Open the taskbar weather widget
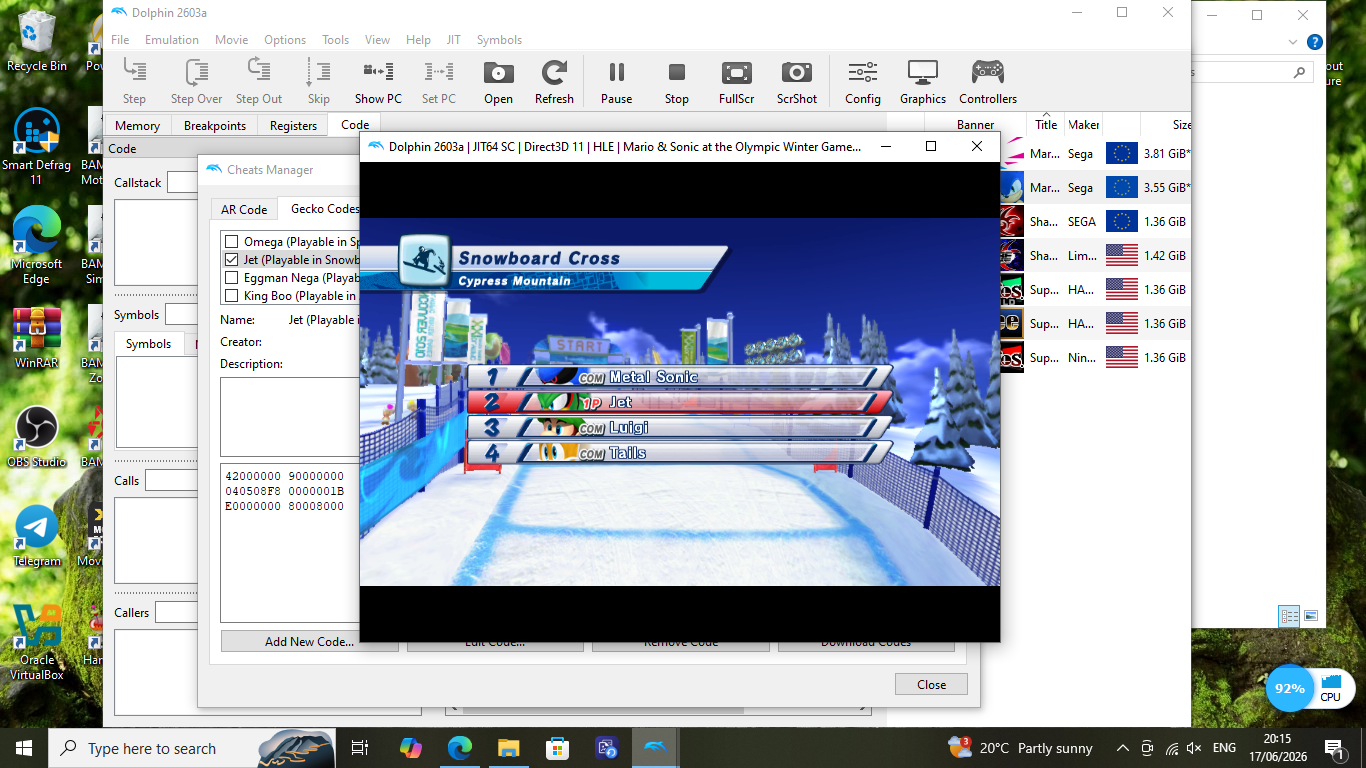 click(1021, 748)
